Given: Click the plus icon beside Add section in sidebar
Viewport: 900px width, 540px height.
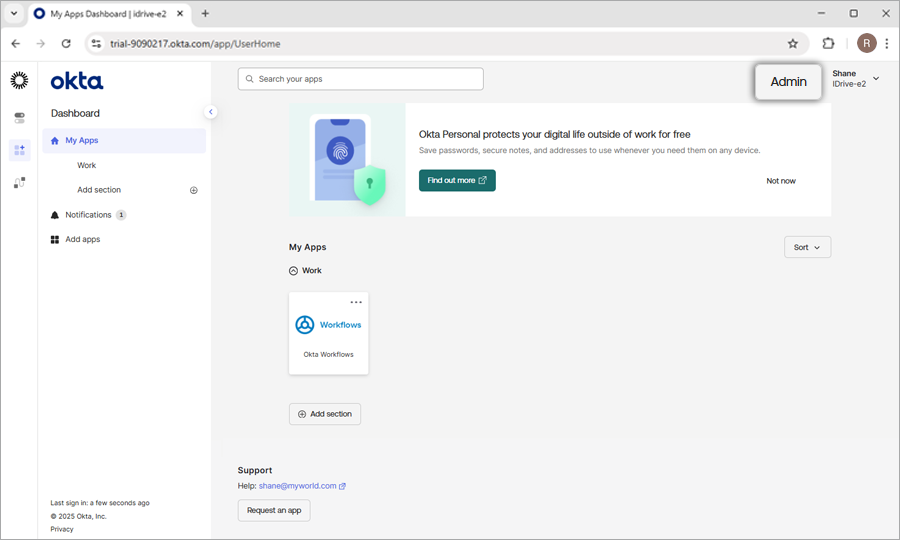Looking at the screenshot, I should click(194, 190).
